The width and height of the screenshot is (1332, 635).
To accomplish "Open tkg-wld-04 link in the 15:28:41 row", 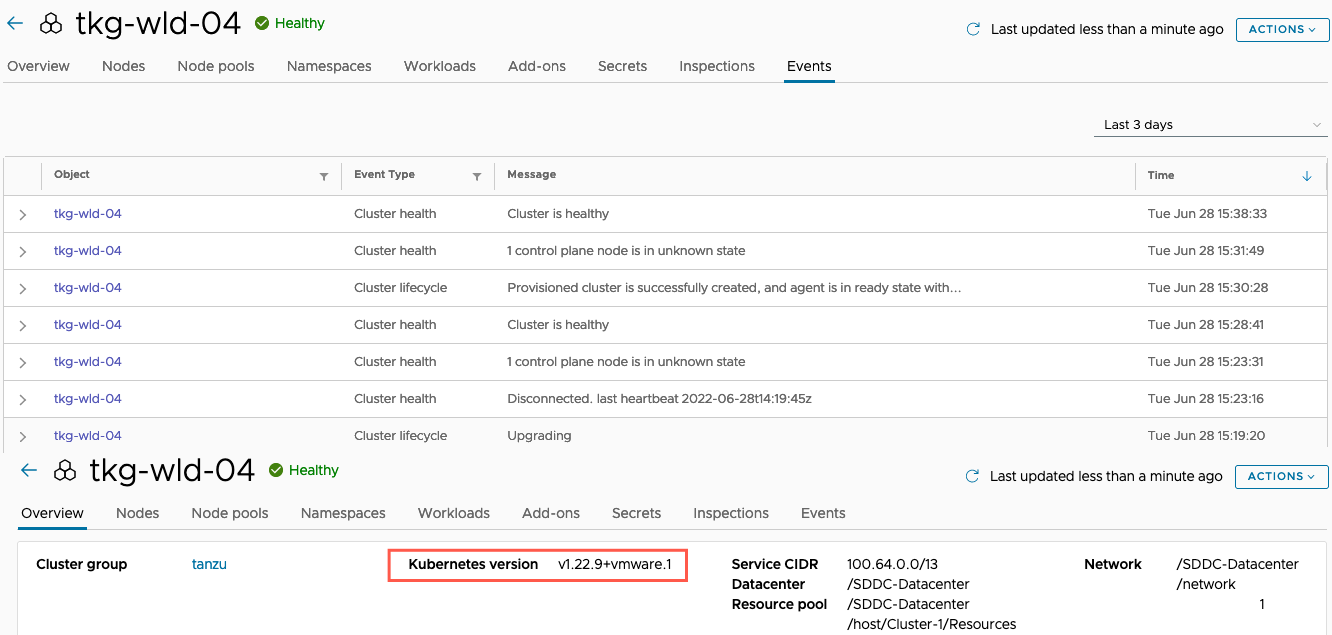I will point(88,325).
